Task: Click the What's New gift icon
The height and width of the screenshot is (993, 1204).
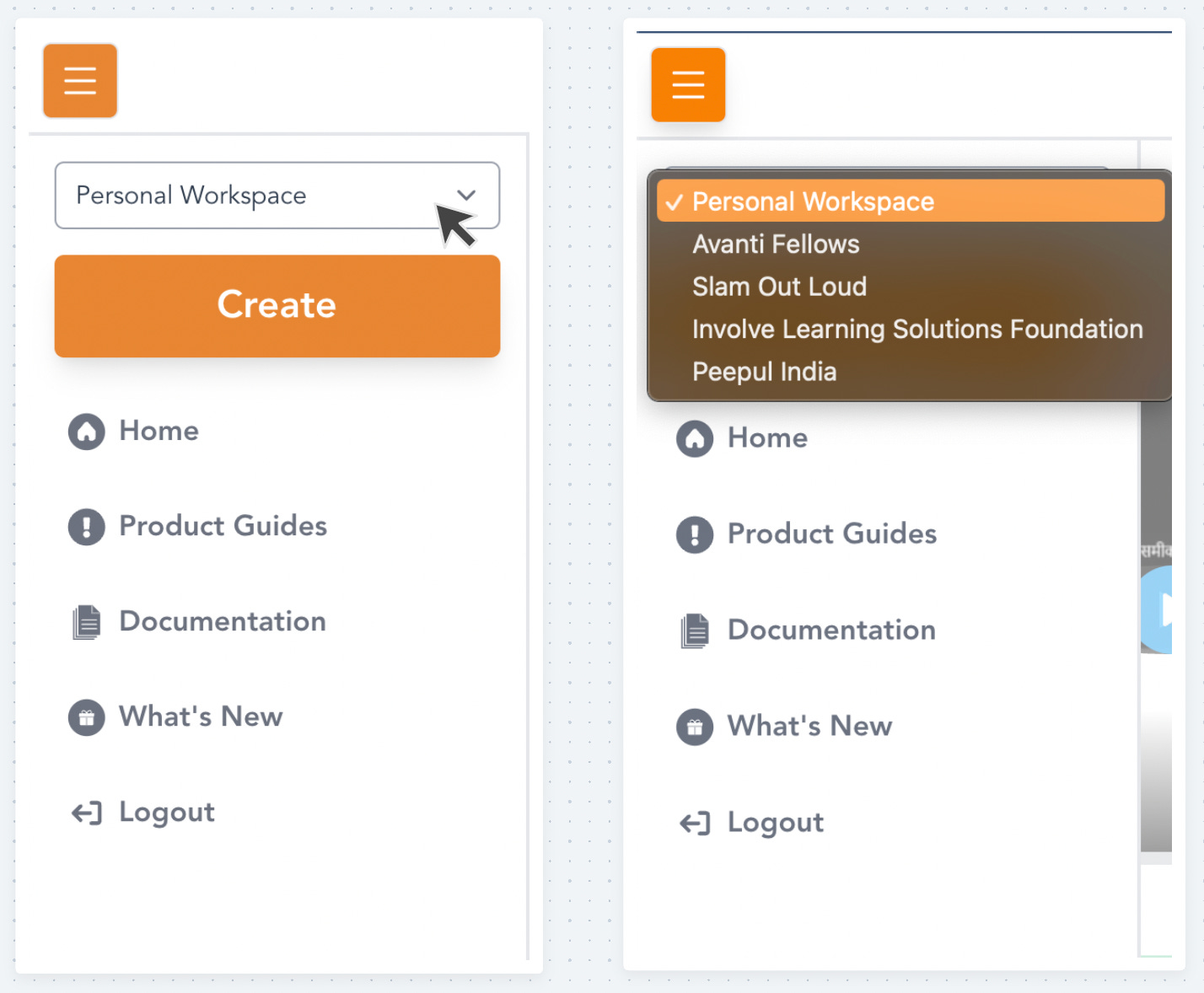Action: tap(87, 717)
